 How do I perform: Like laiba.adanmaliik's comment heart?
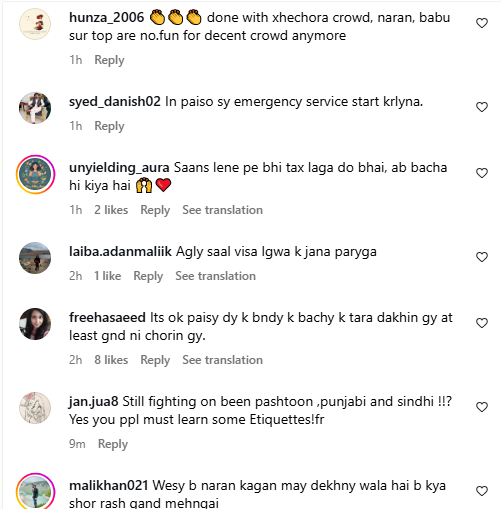click(482, 257)
